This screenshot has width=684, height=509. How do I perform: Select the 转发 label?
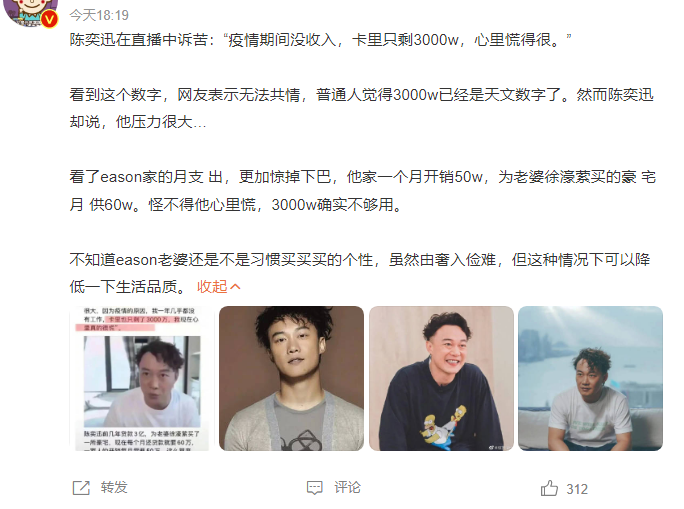[114, 487]
